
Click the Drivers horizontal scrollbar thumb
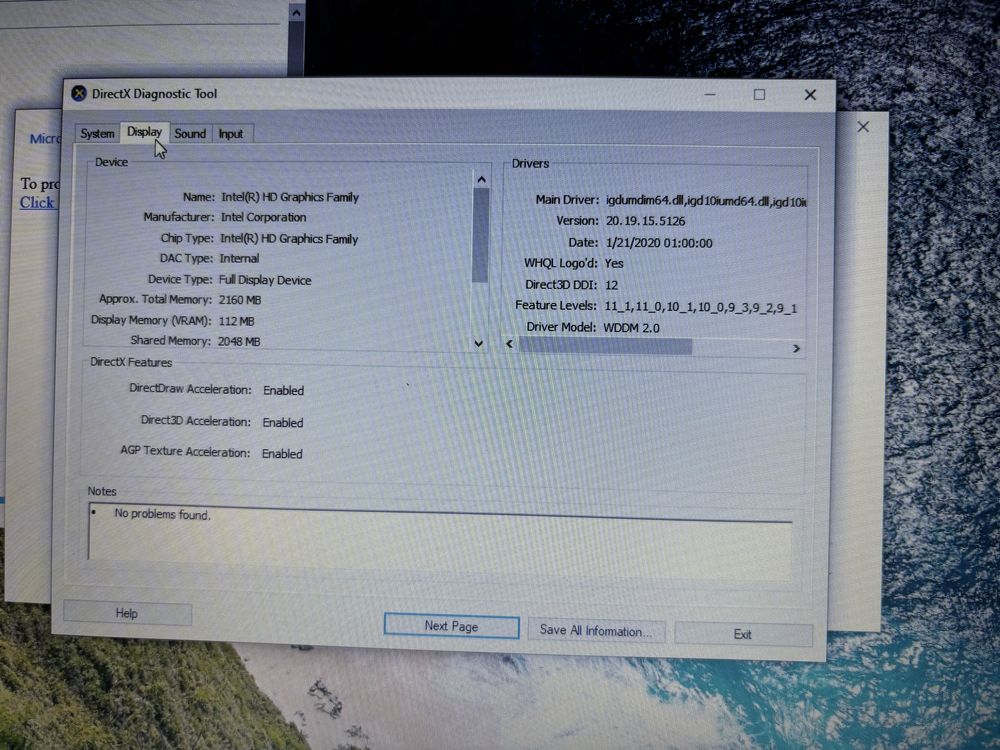605,346
